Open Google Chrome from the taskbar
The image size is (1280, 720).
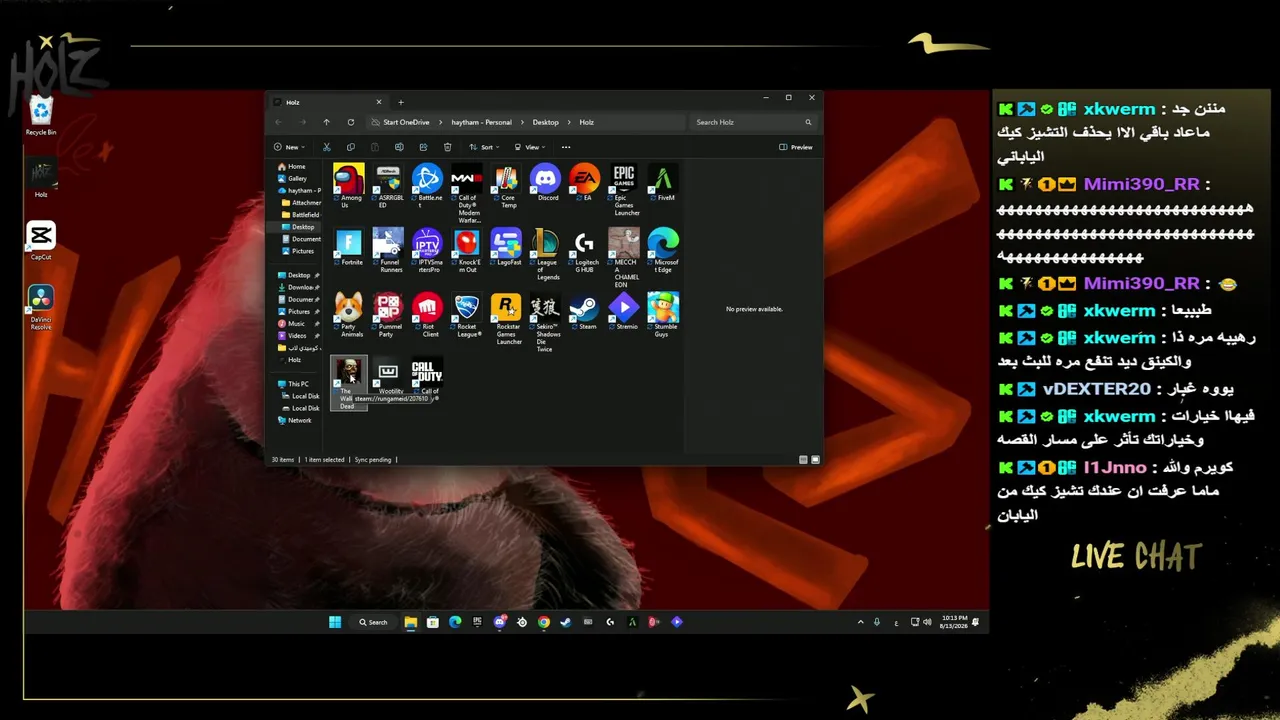click(543, 622)
